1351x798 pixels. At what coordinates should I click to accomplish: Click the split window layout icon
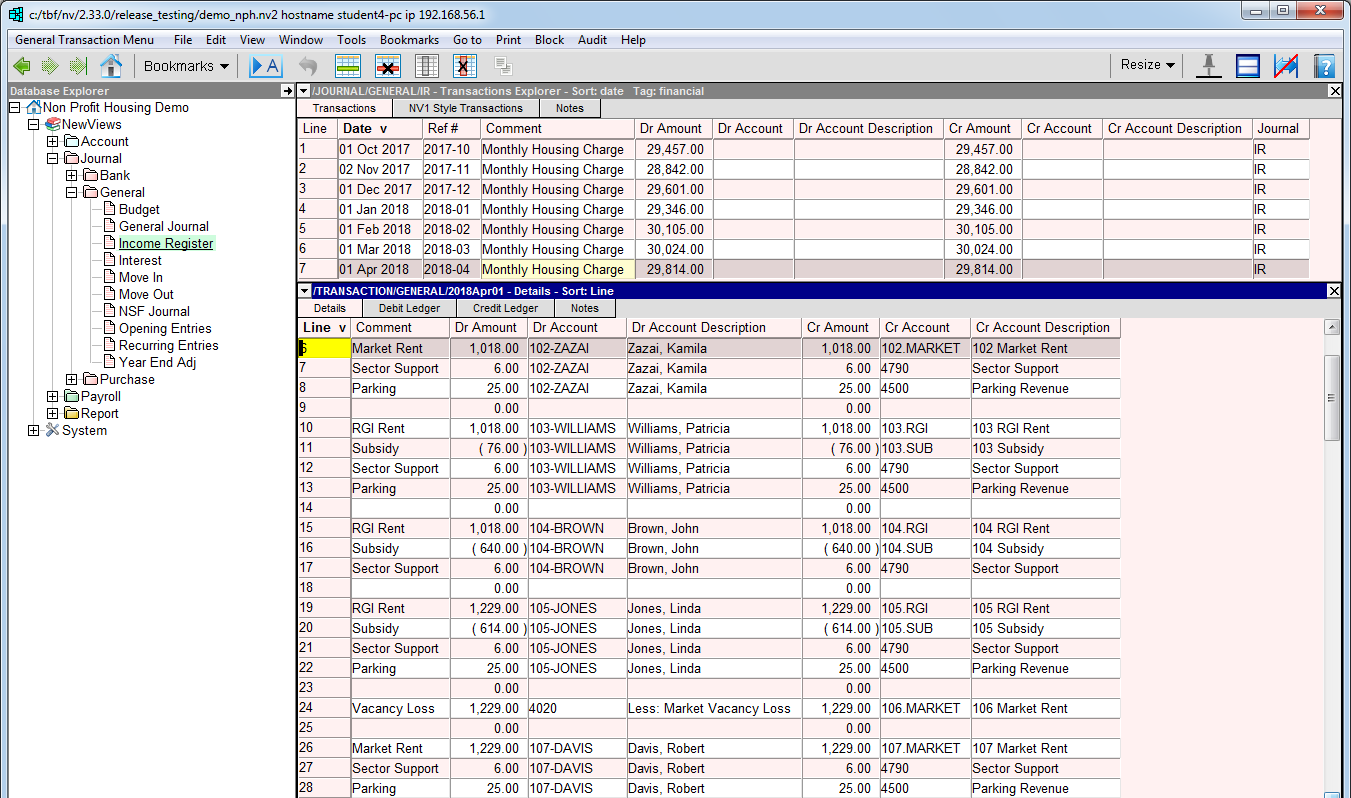click(1247, 66)
